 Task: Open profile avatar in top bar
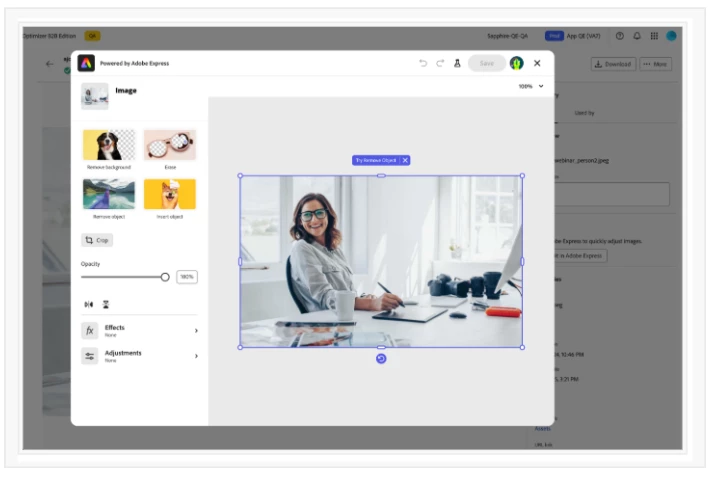tap(671, 36)
